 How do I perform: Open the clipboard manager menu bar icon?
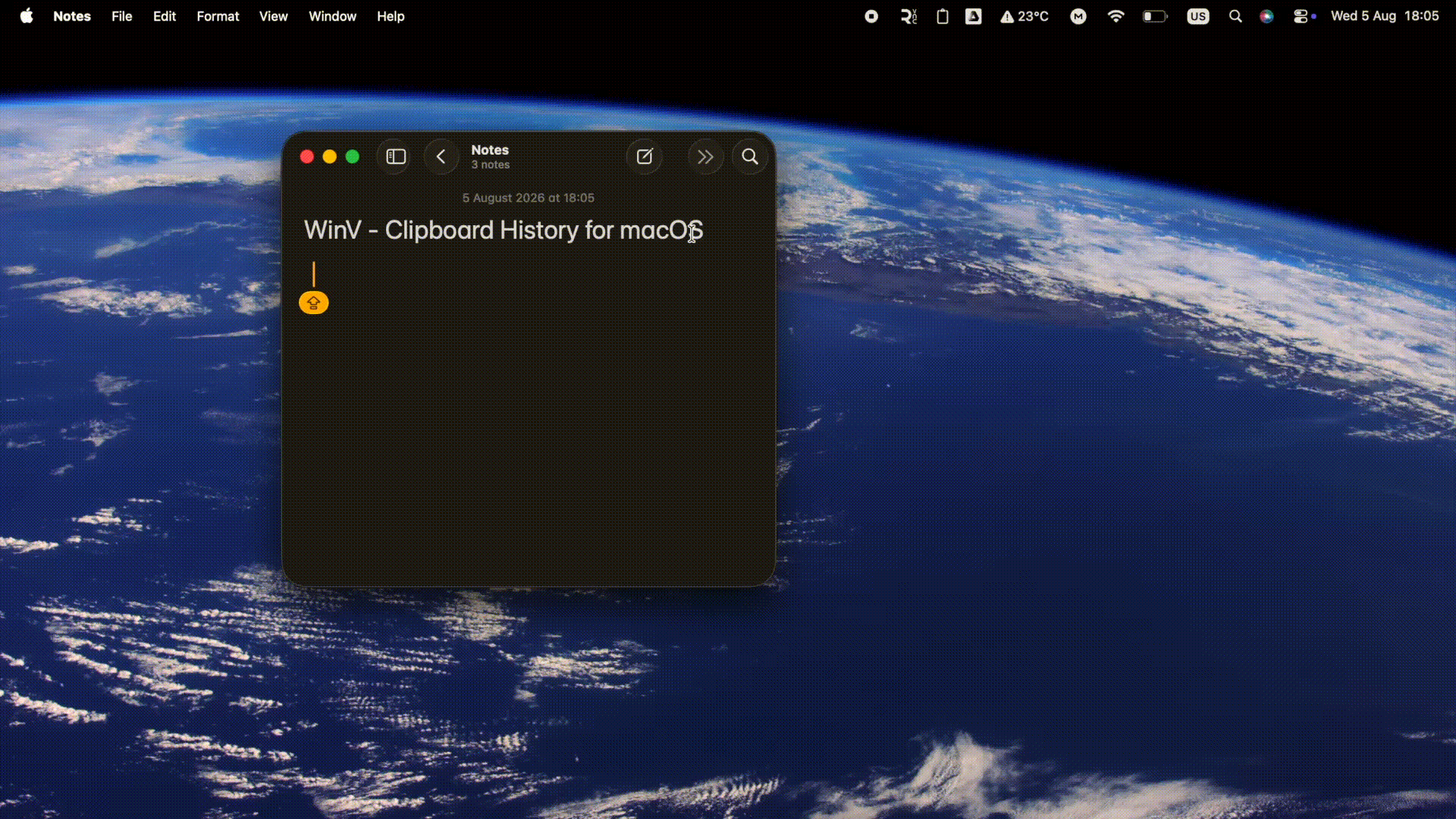942,16
